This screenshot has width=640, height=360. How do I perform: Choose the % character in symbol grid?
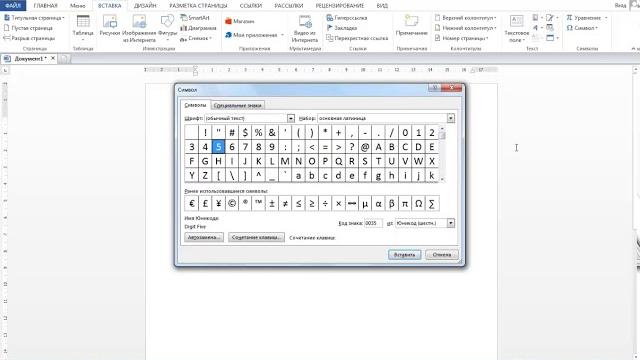[258, 132]
